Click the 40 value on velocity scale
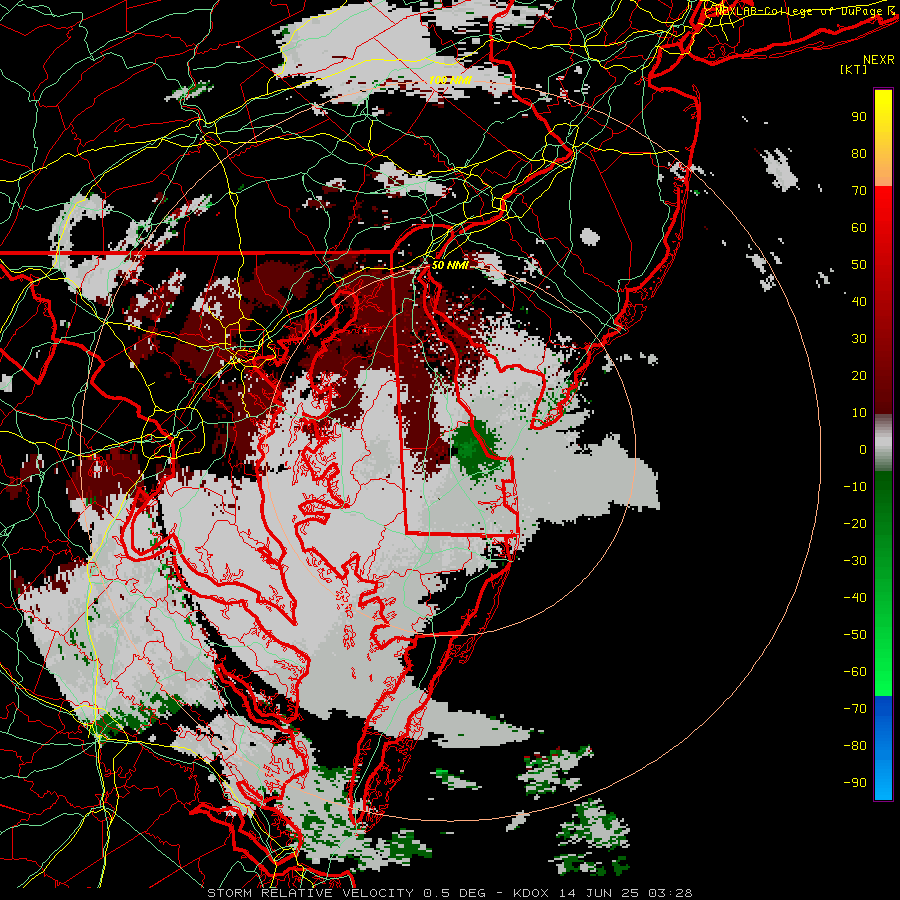 click(x=859, y=301)
